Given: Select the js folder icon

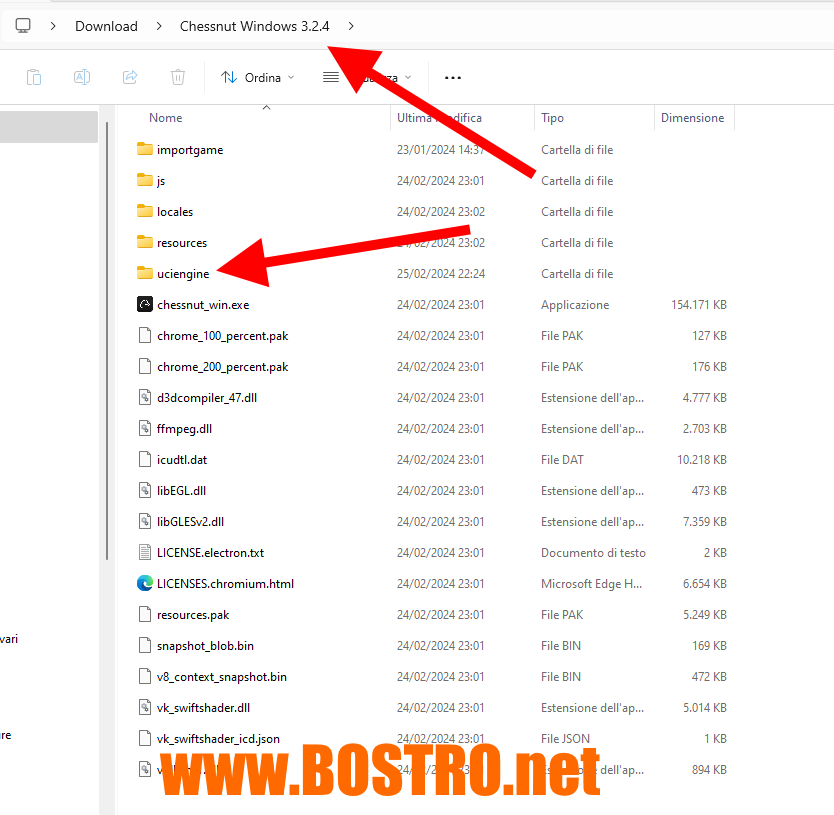Looking at the screenshot, I should pyautogui.click(x=145, y=180).
